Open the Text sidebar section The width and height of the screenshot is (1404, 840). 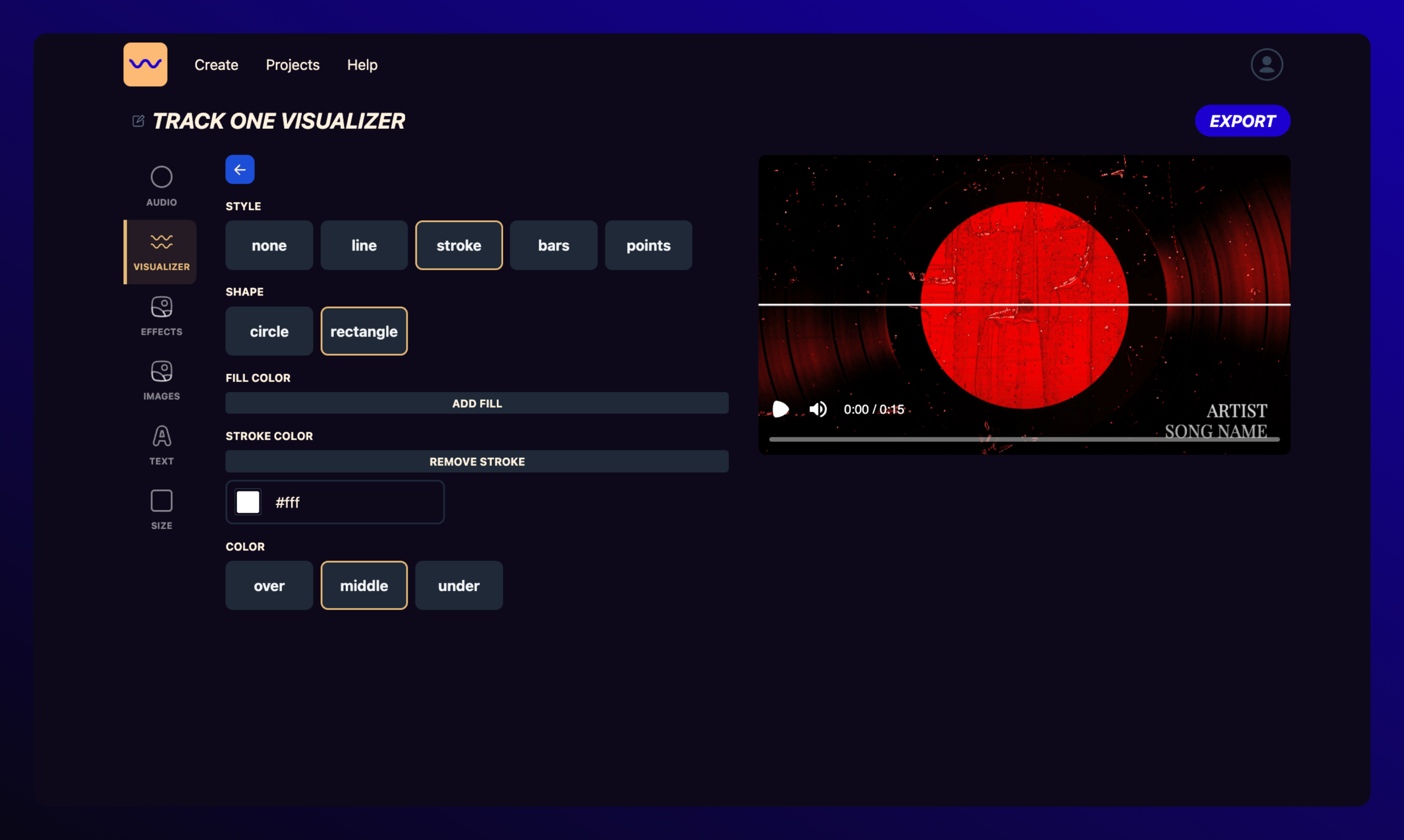click(x=161, y=446)
